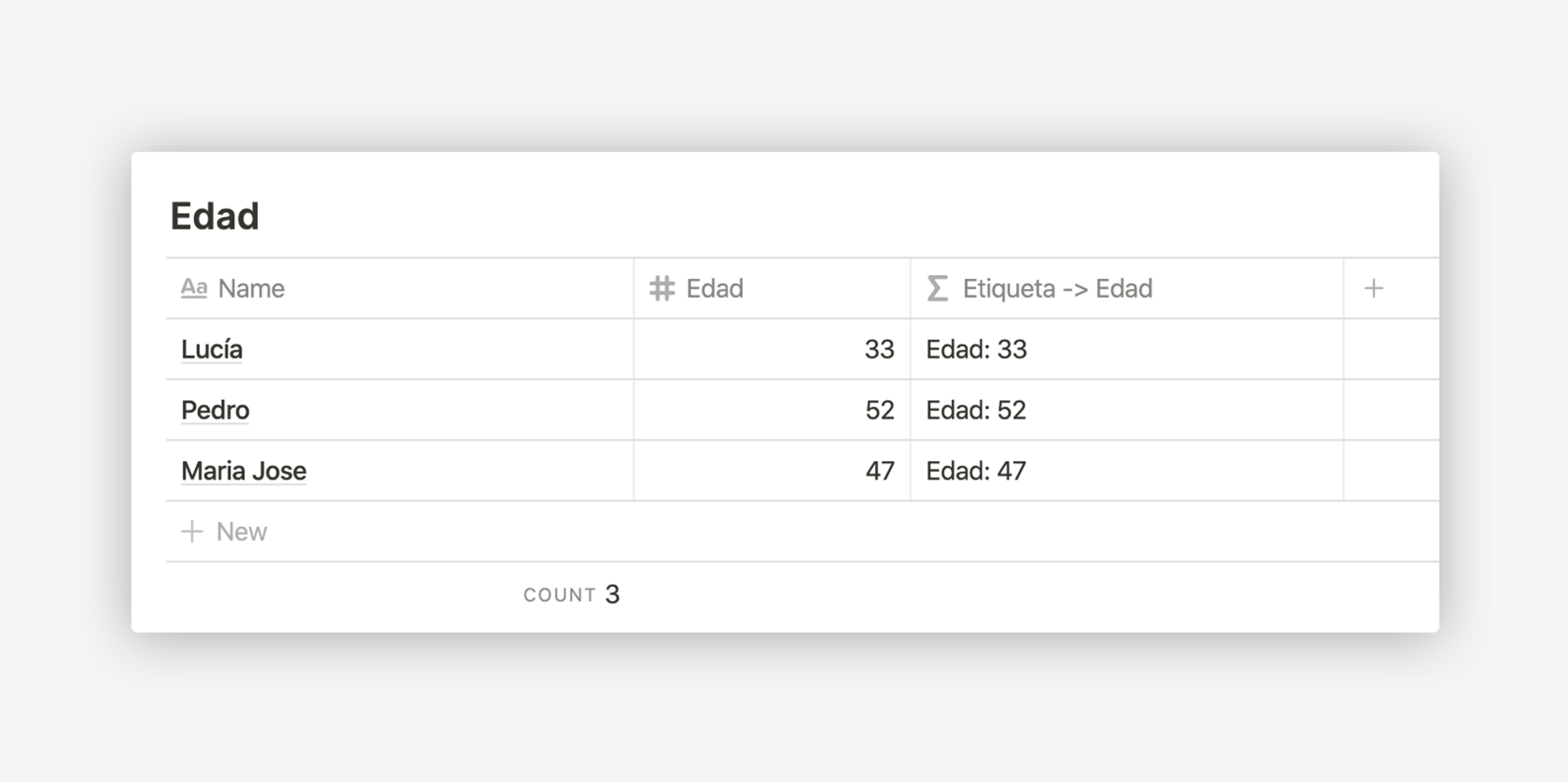Open the COUNT calculation menu
Screen dimensions: 1568x782
pos(571,594)
